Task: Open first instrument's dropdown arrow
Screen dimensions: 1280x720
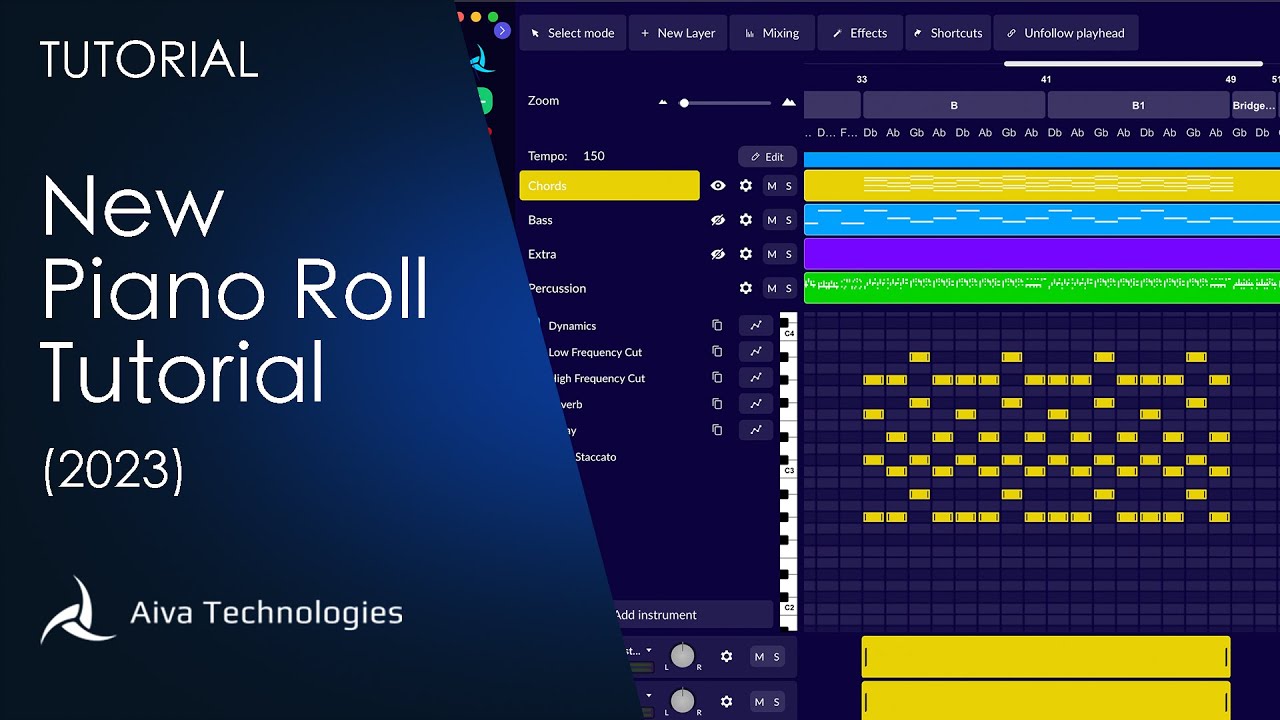Action: [x=648, y=651]
